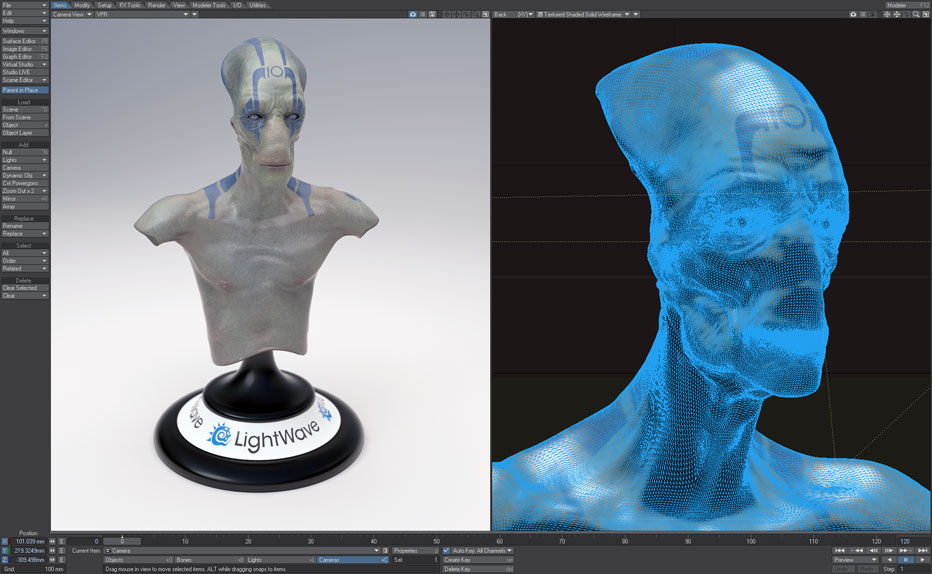The height and width of the screenshot is (574, 932).
Task: Open the Edit dropdown menu
Action: [24, 12]
